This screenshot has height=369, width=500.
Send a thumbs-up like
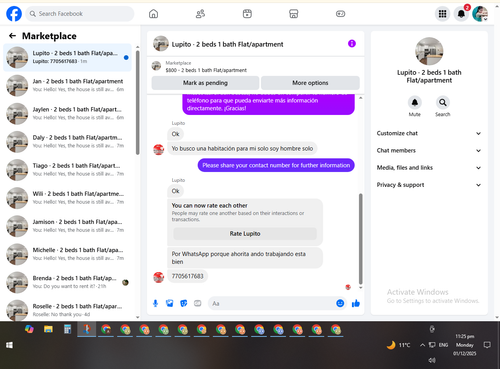[356, 303]
